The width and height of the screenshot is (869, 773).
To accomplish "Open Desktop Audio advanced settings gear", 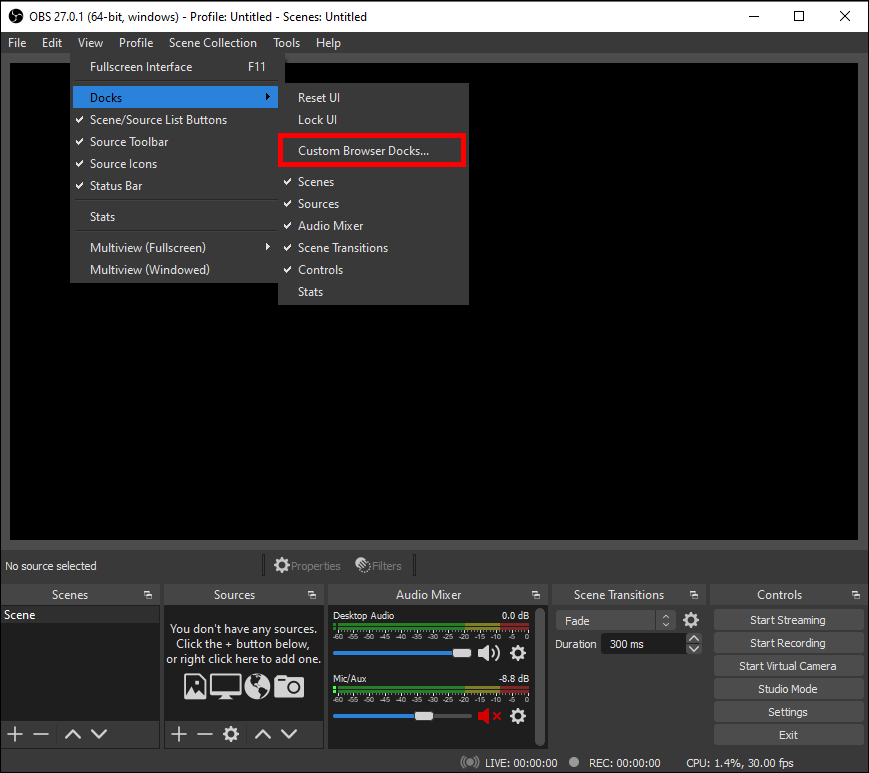I will 518,653.
